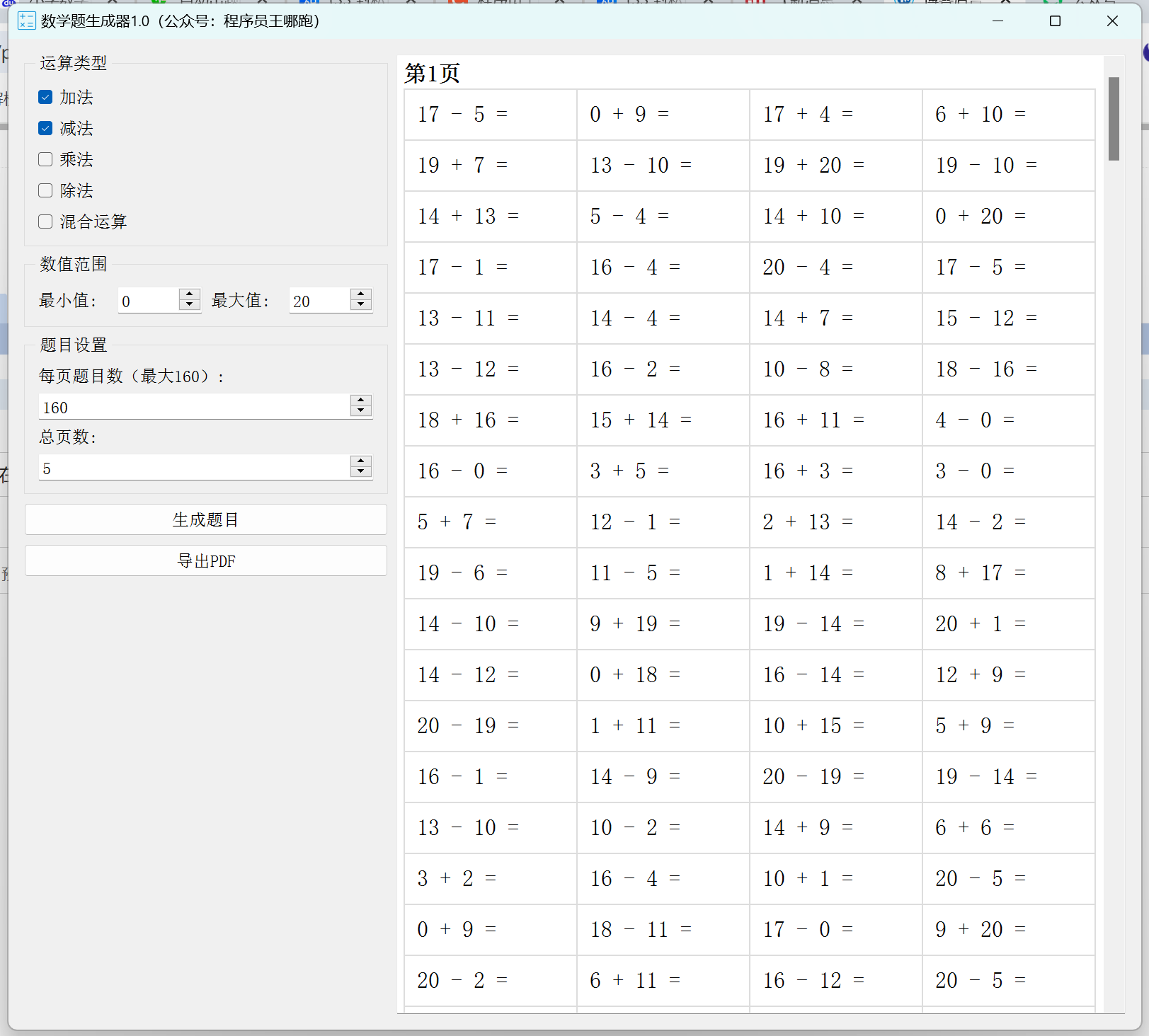Click the preview vertical scrollbar thumb
1149x1036 pixels.
[x=1114, y=119]
